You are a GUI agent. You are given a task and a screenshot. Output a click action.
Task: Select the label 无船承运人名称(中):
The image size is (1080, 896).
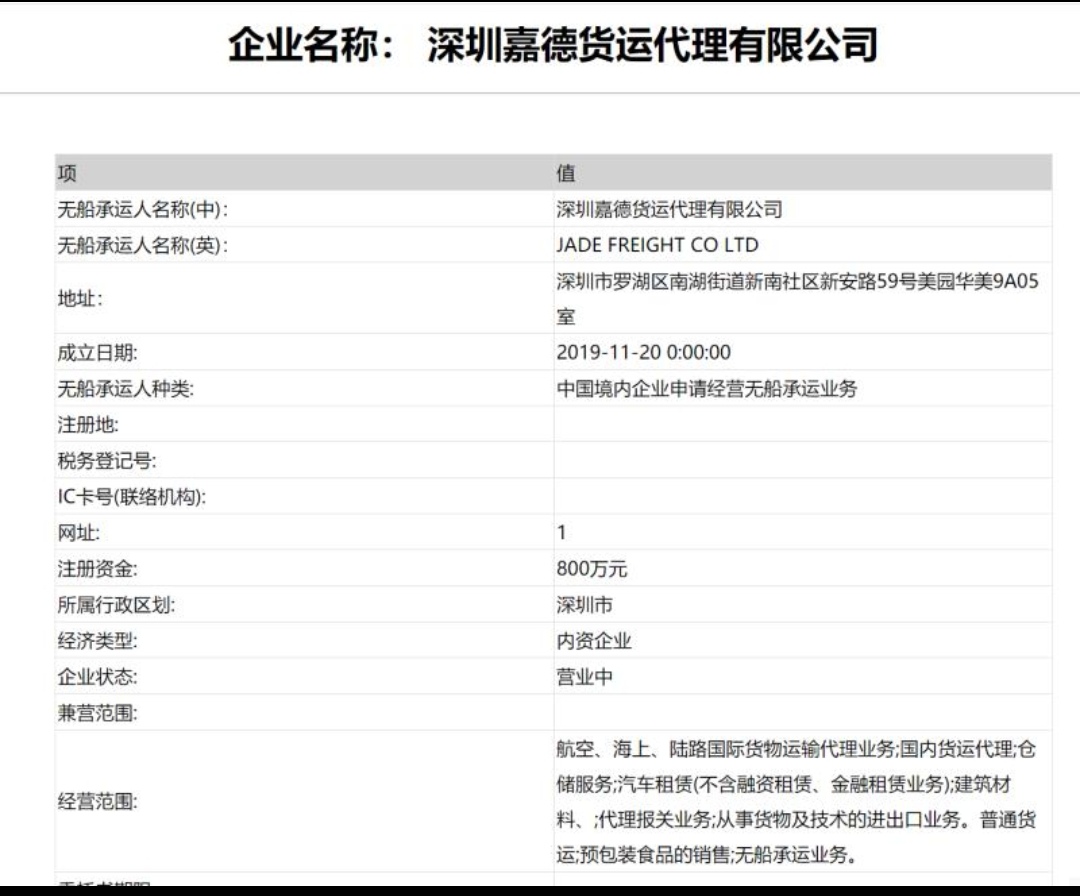click(x=143, y=209)
